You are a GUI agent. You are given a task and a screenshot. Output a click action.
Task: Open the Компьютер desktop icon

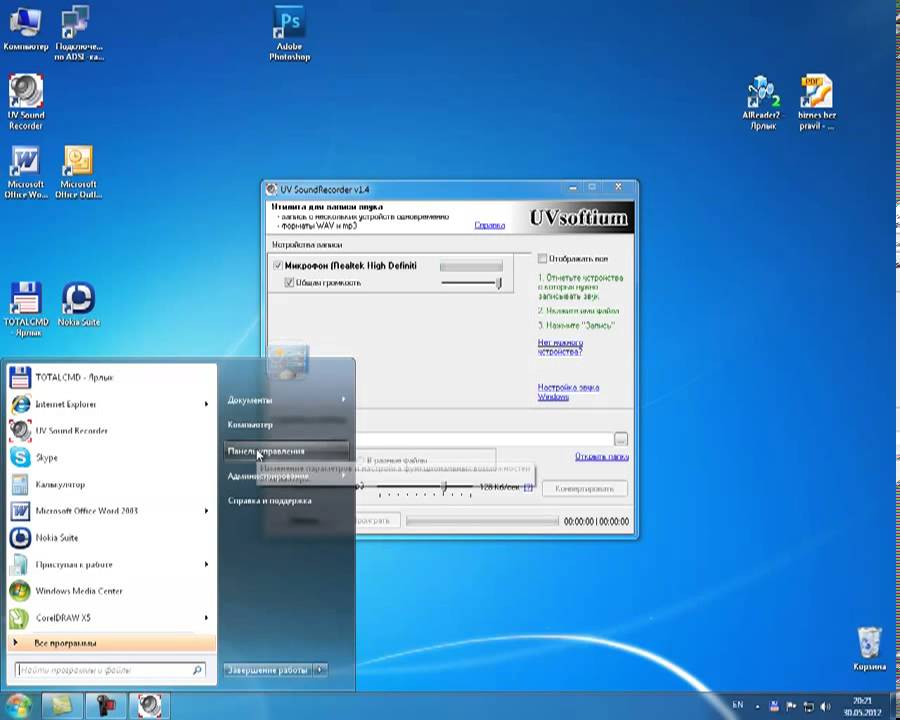[x=25, y=30]
